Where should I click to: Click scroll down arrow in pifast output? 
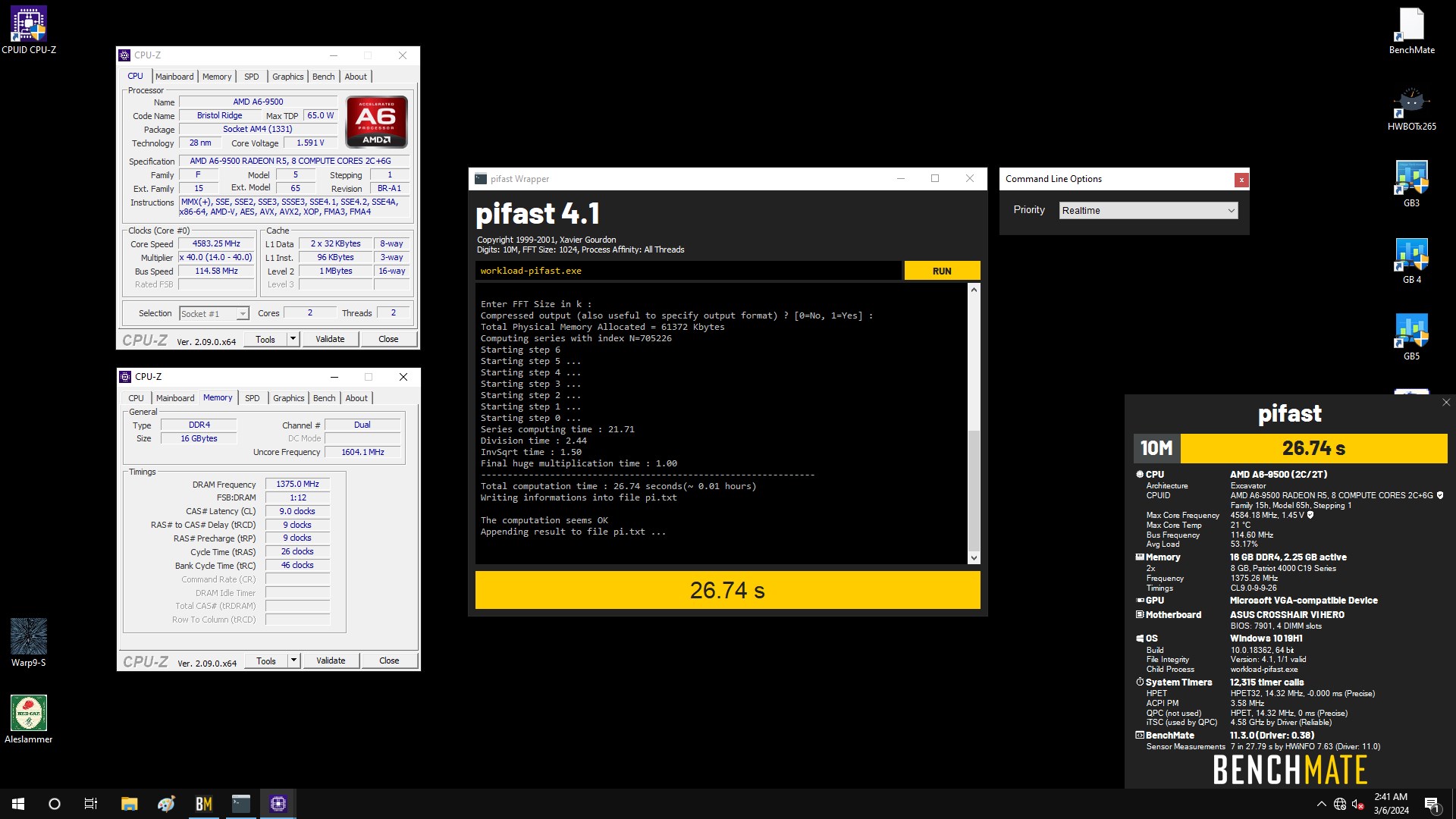click(x=974, y=558)
